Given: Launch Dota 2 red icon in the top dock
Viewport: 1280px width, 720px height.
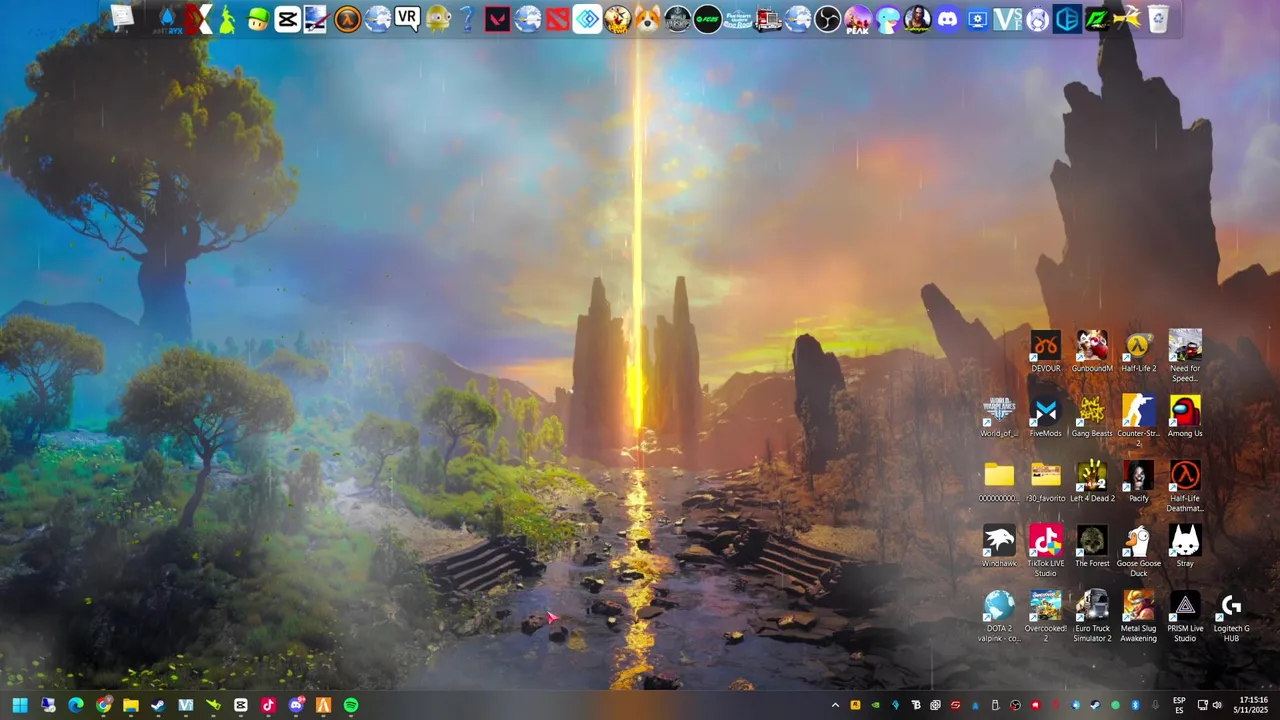Looking at the screenshot, I should coord(557,18).
